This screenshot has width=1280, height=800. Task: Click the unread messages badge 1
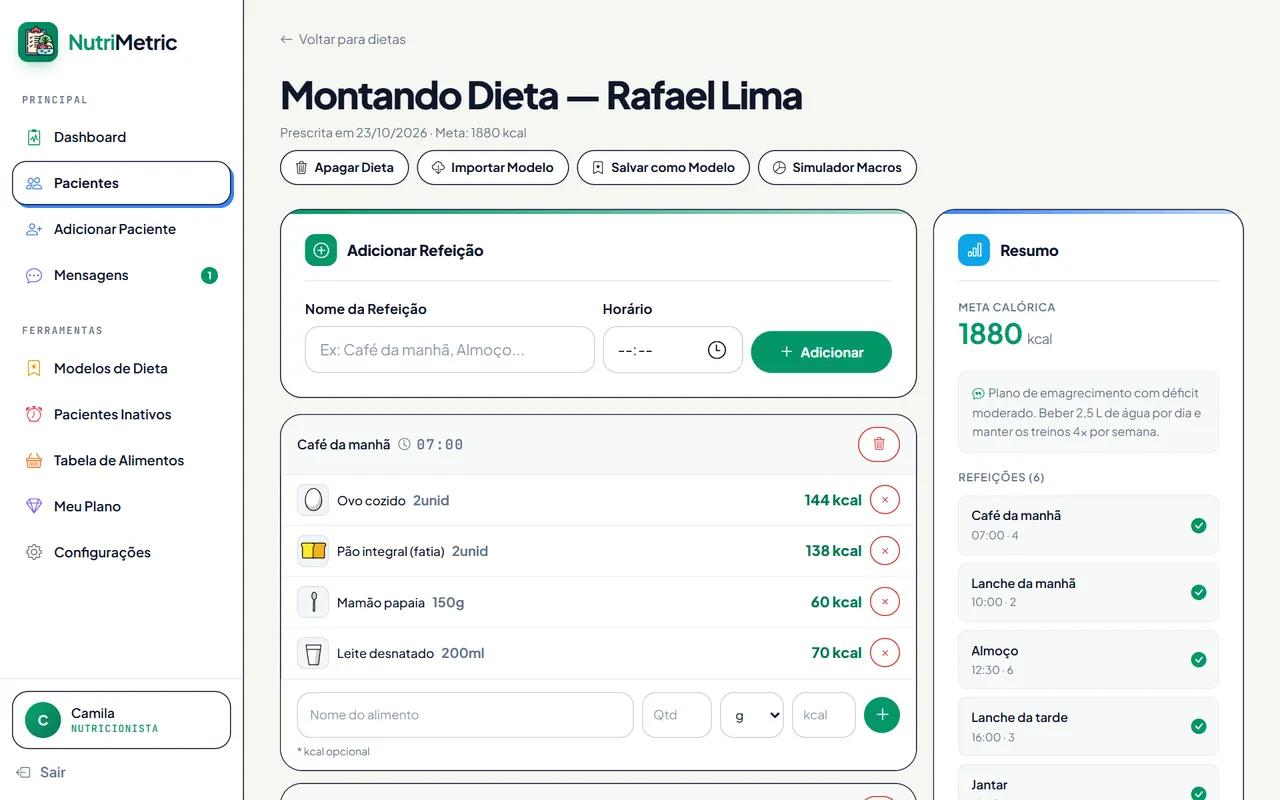point(209,275)
